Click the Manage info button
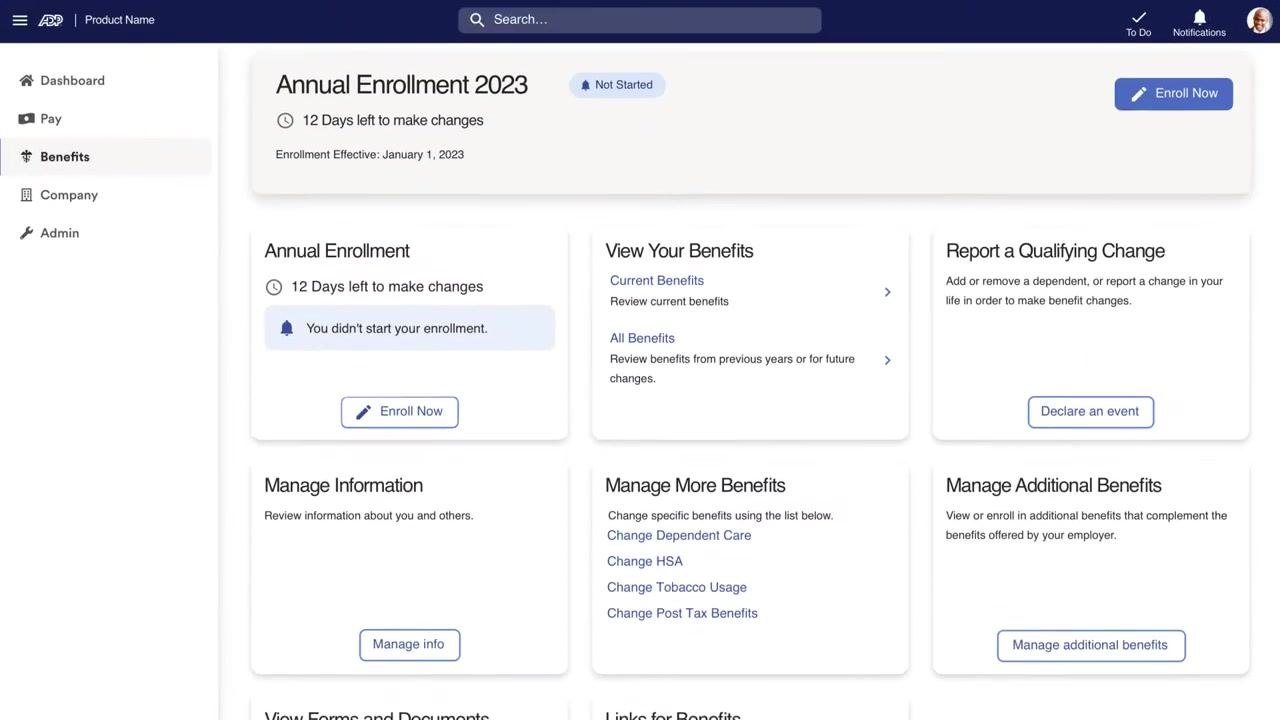The height and width of the screenshot is (720, 1280). (x=410, y=645)
